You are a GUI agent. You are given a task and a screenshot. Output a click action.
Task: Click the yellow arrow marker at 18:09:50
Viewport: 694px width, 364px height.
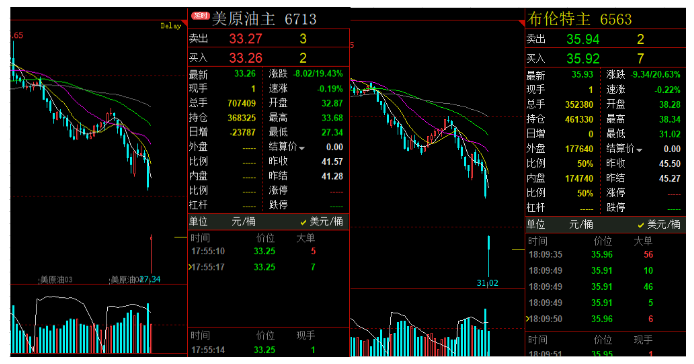527,319
